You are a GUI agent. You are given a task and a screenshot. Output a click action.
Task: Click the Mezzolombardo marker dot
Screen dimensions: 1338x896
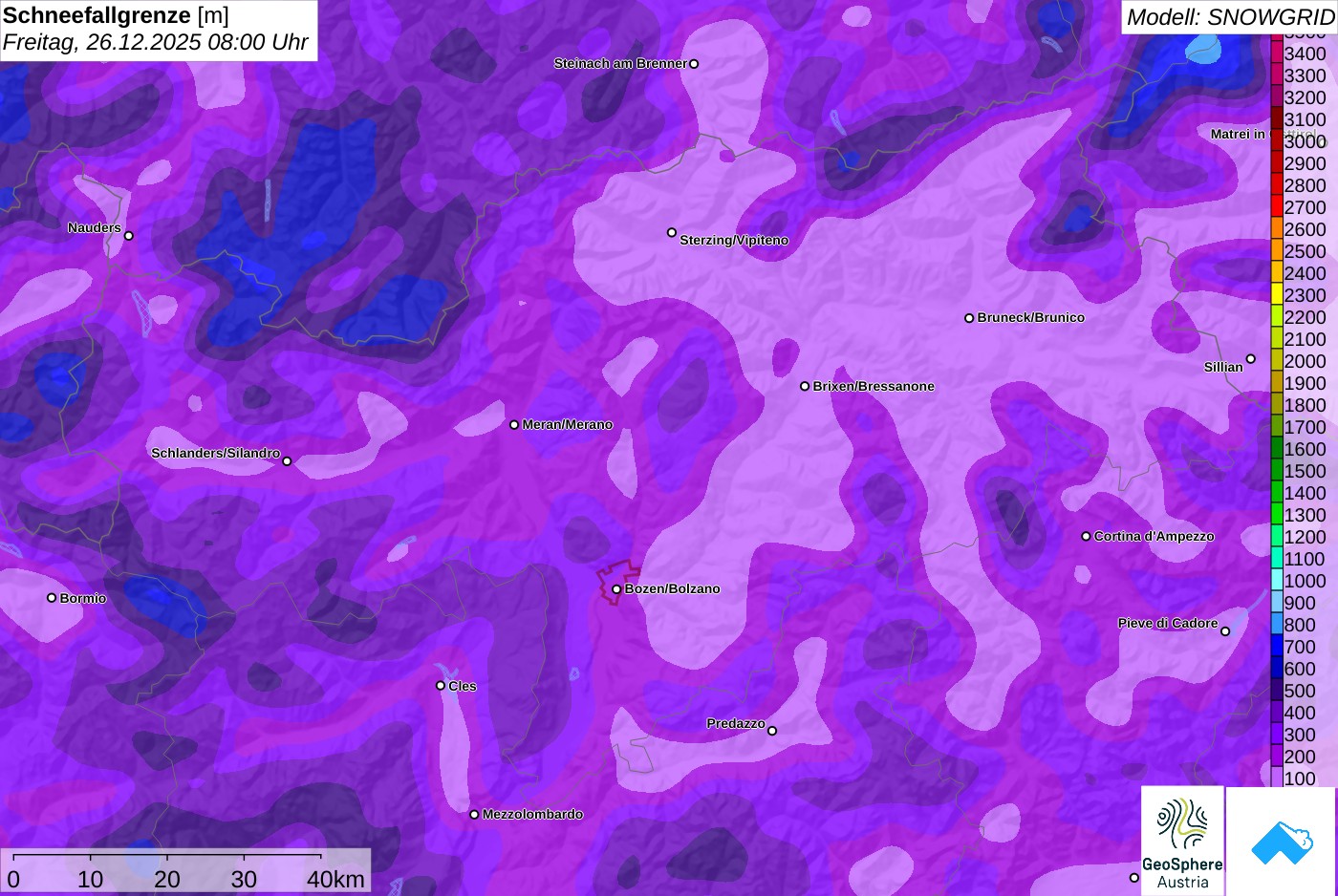(474, 815)
